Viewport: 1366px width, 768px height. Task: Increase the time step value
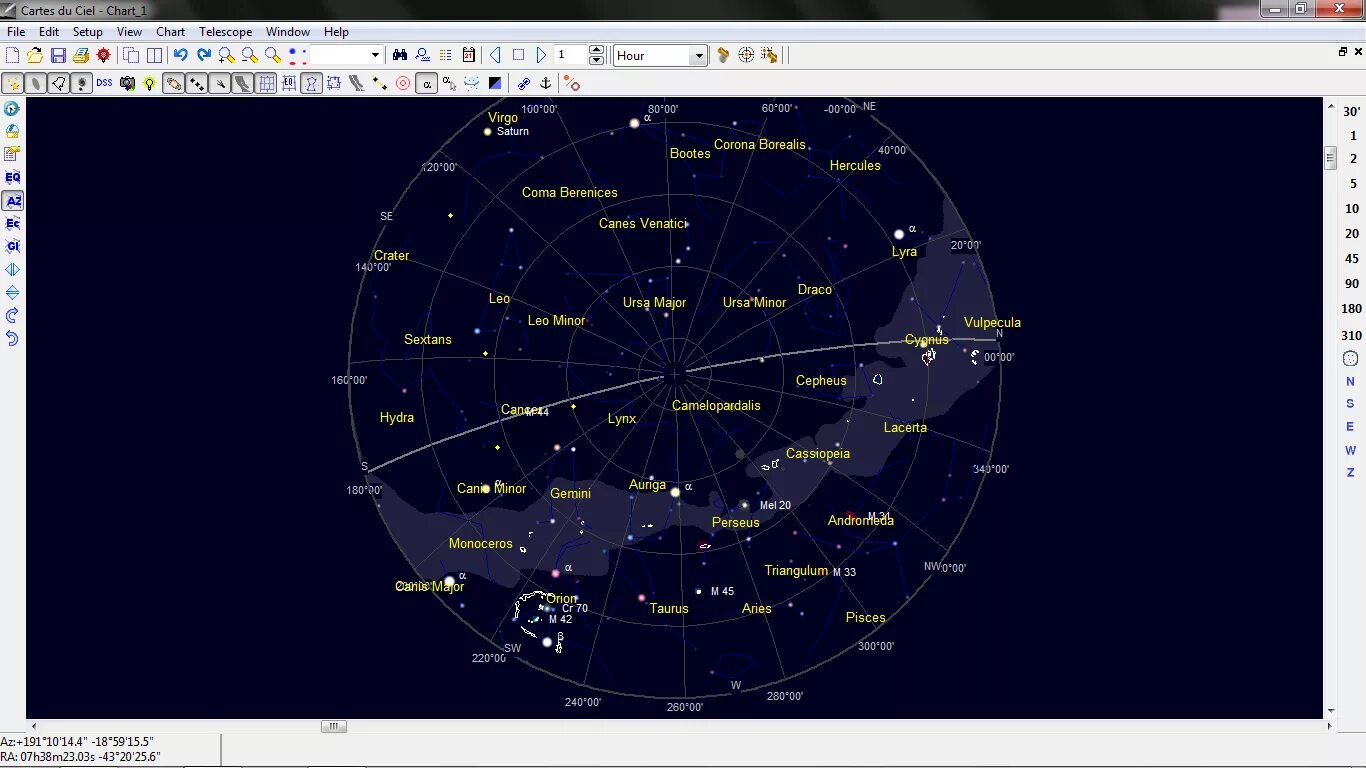coord(597,50)
